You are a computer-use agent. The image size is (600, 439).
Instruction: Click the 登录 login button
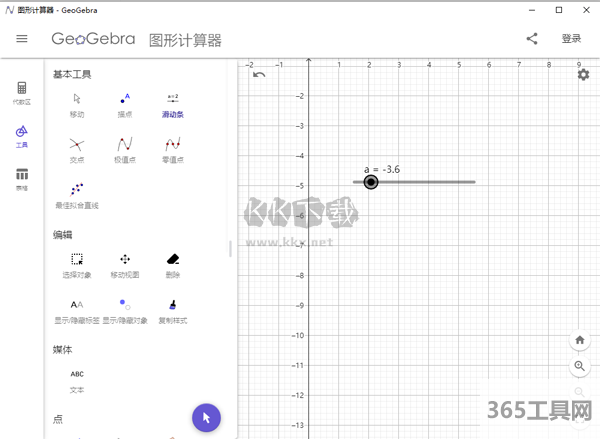[571, 39]
